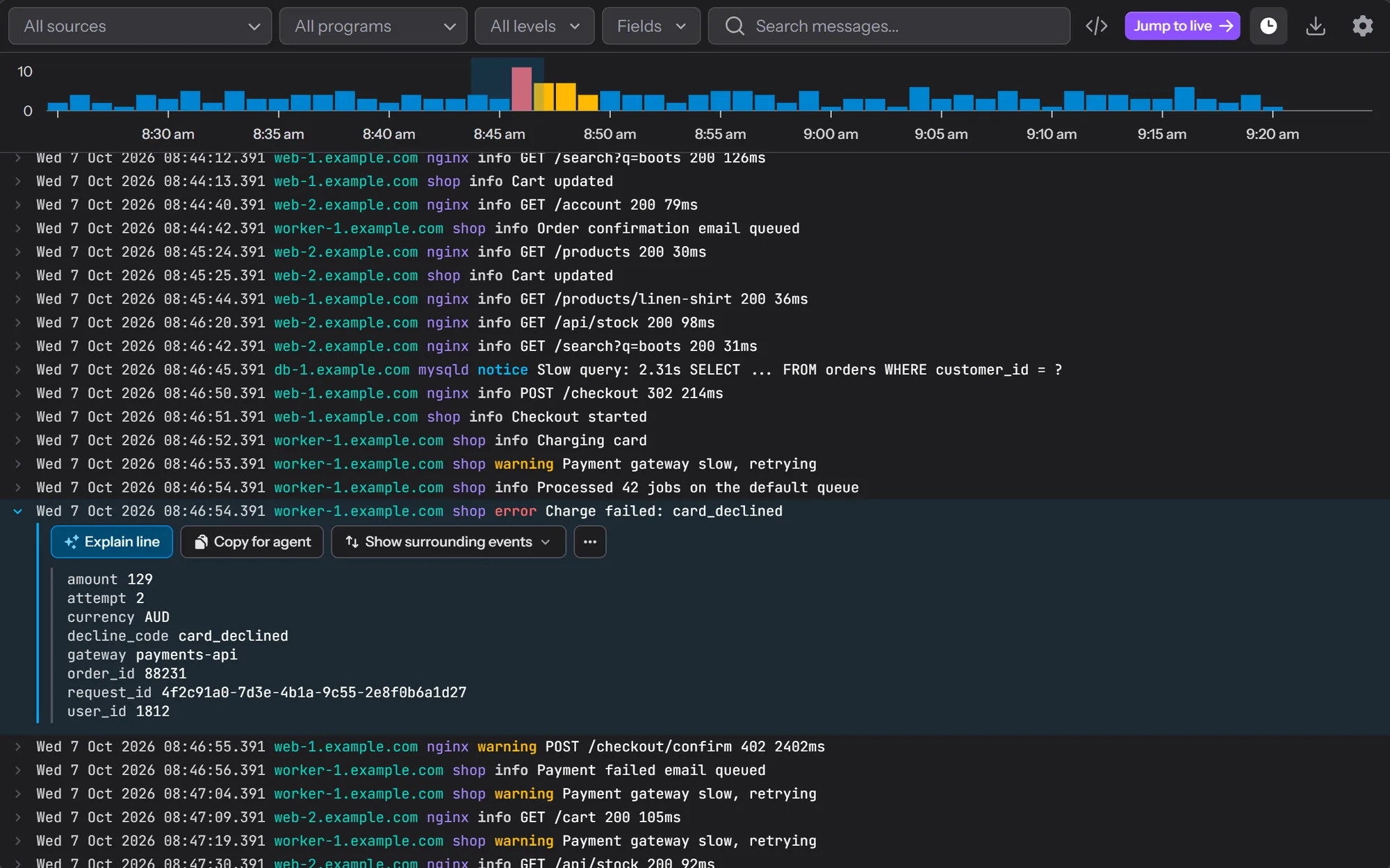Viewport: 1390px width, 868px height.
Task: Click the decline_code card_declined field
Action: [x=178, y=637]
